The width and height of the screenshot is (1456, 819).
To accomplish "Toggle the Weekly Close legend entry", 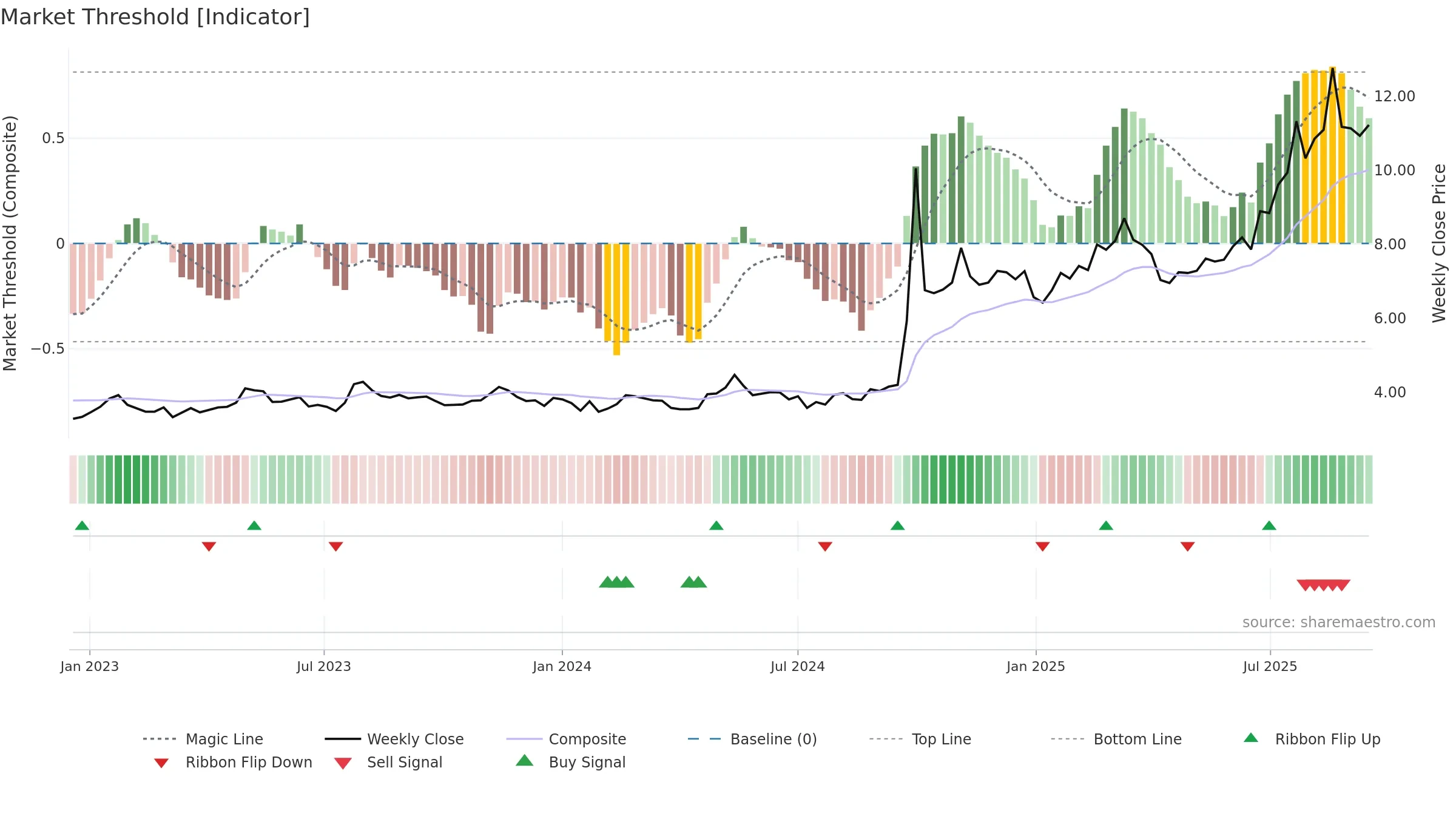I will click(394, 739).
